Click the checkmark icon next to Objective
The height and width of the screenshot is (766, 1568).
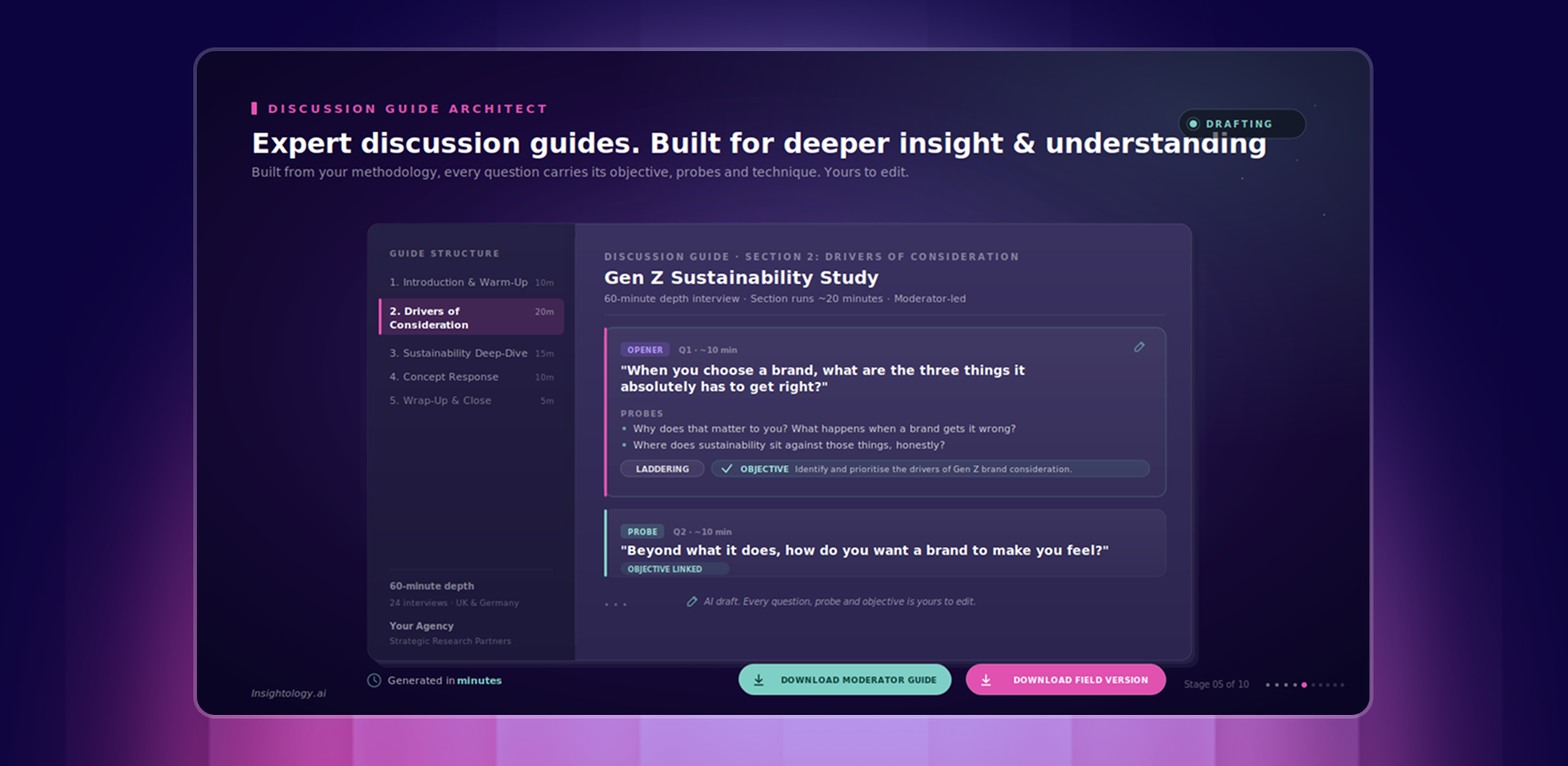click(x=727, y=469)
